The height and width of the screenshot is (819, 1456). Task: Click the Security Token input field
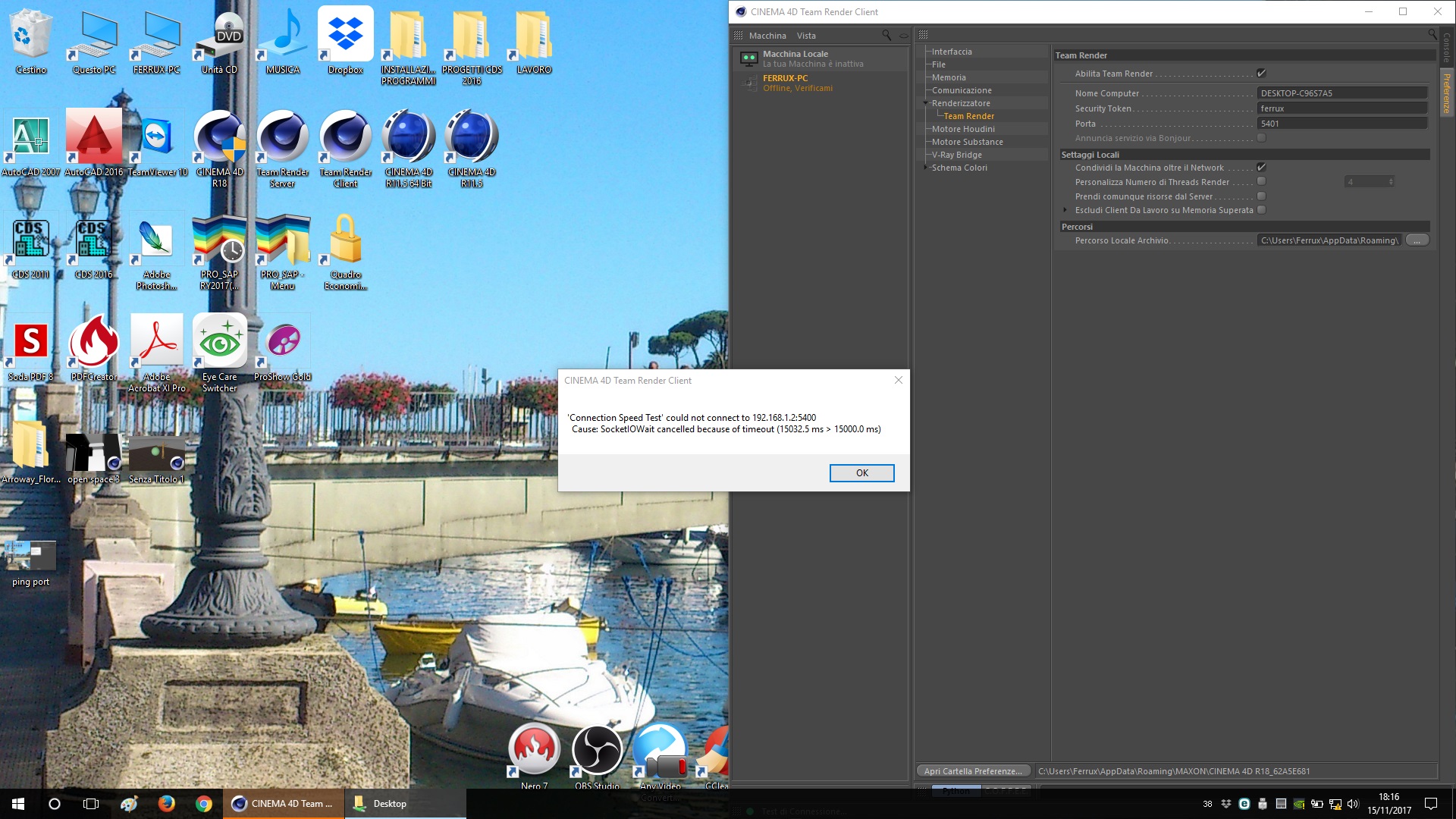(x=1341, y=108)
